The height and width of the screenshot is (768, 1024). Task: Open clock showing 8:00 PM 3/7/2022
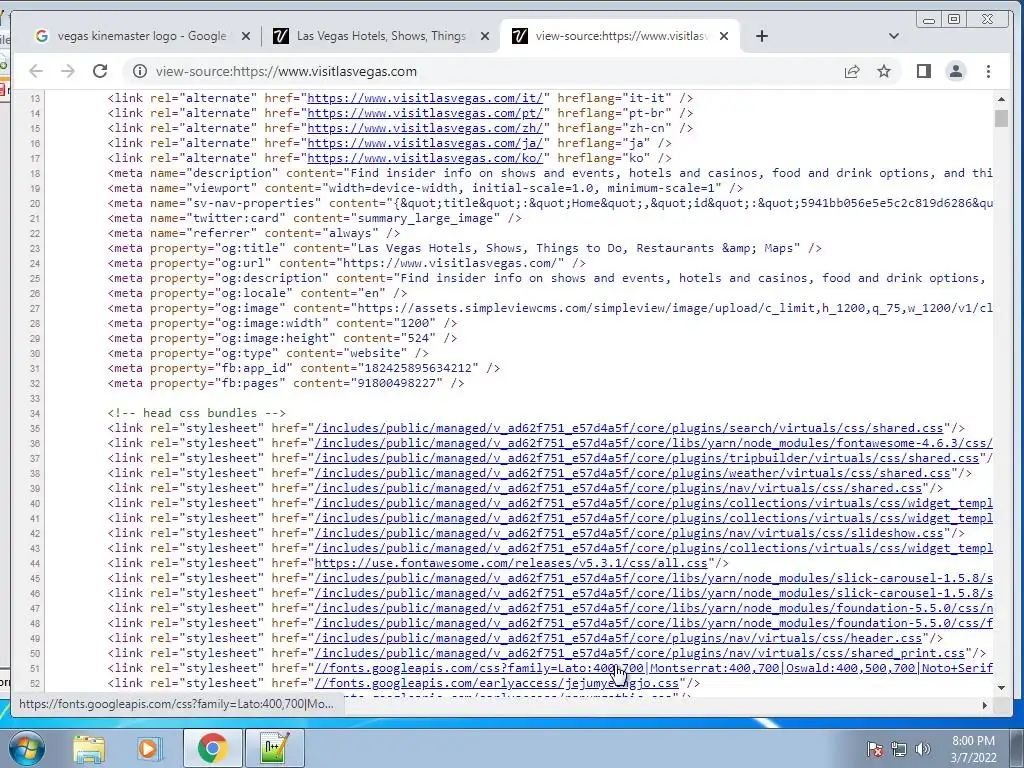[x=973, y=749]
